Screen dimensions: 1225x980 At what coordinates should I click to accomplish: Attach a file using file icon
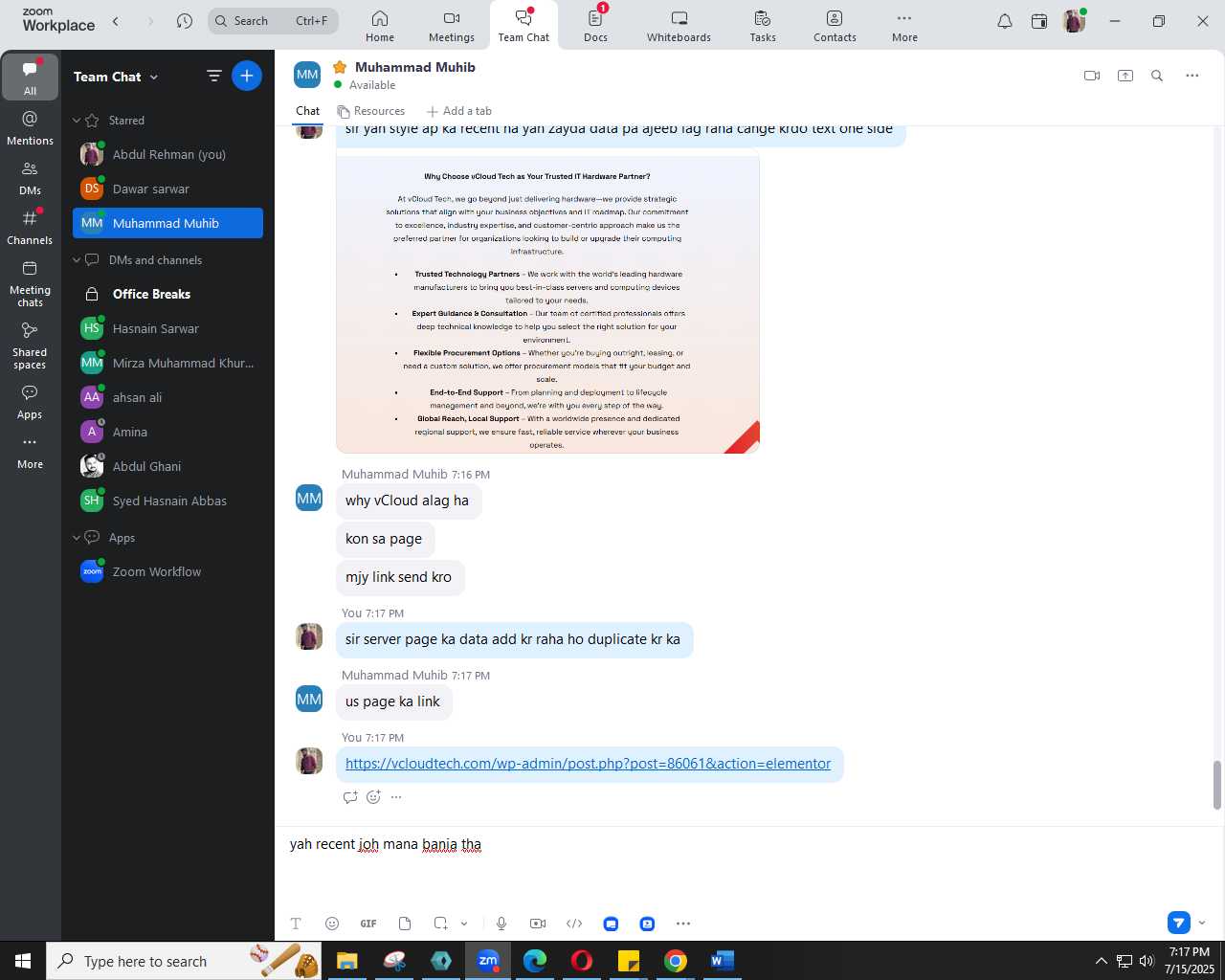[405, 924]
